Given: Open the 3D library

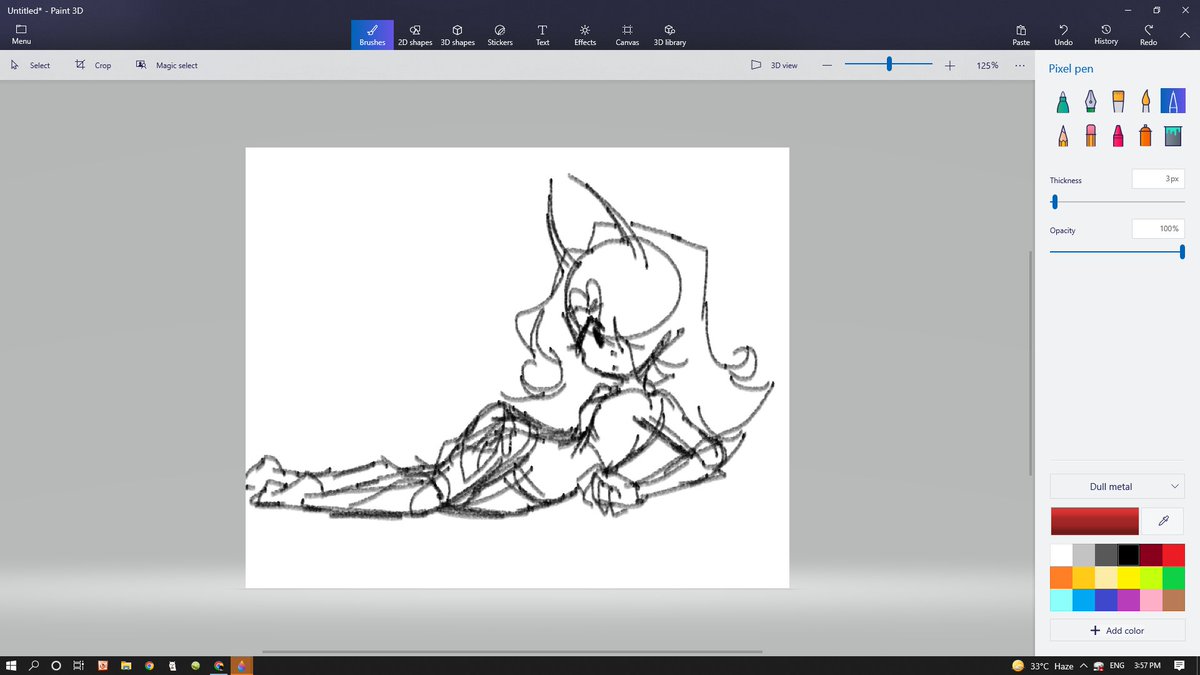Looking at the screenshot, I should click(x=670, y=35).
